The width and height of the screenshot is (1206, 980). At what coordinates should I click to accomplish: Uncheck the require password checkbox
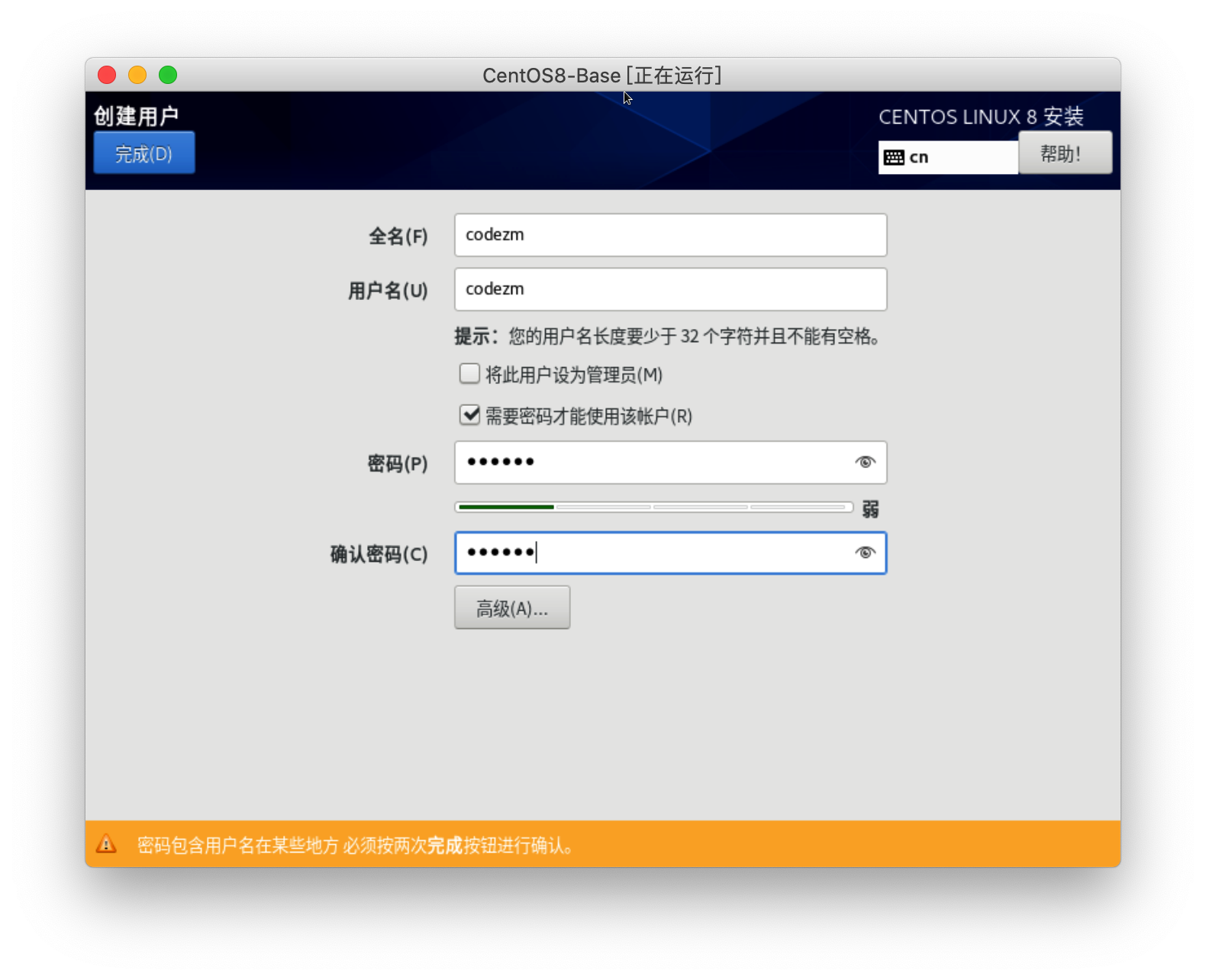[469, 415]
